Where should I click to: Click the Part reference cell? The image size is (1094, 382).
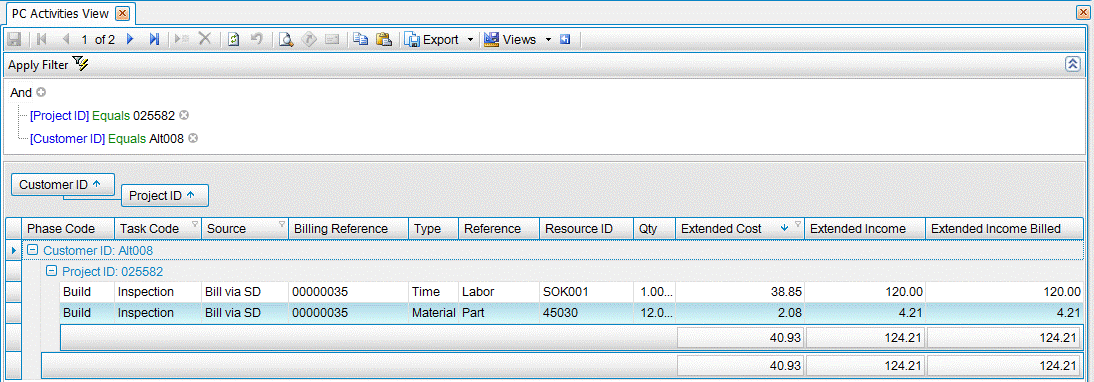499,313
